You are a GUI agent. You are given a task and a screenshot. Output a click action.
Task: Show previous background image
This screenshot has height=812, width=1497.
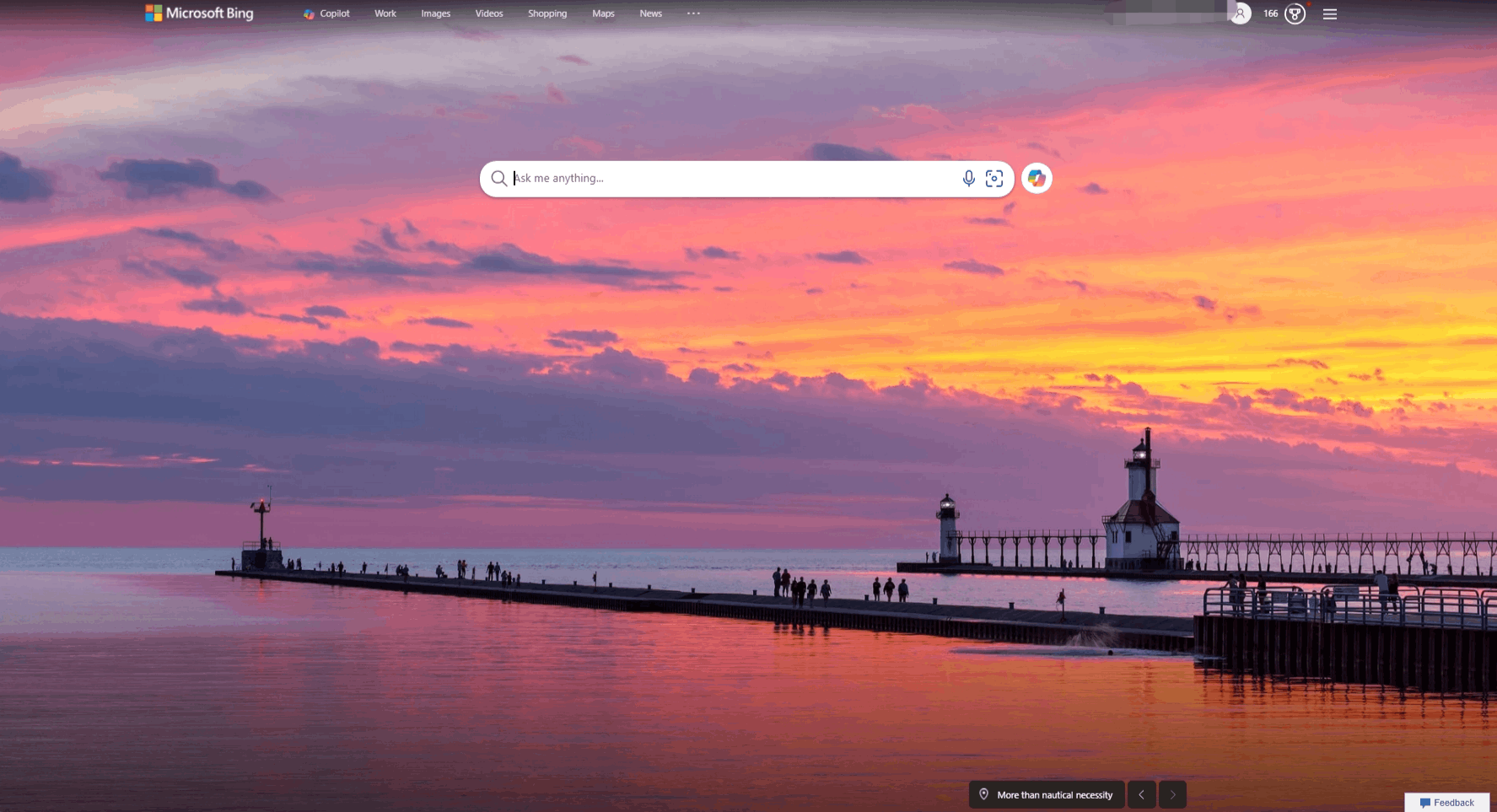pyautogui.click(x=1142, y=794)
